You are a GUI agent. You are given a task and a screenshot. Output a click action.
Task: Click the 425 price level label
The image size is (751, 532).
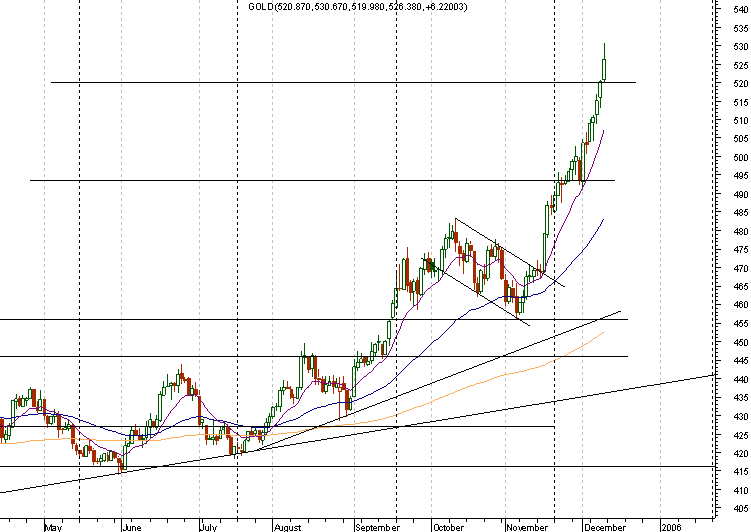coord(740,435)
